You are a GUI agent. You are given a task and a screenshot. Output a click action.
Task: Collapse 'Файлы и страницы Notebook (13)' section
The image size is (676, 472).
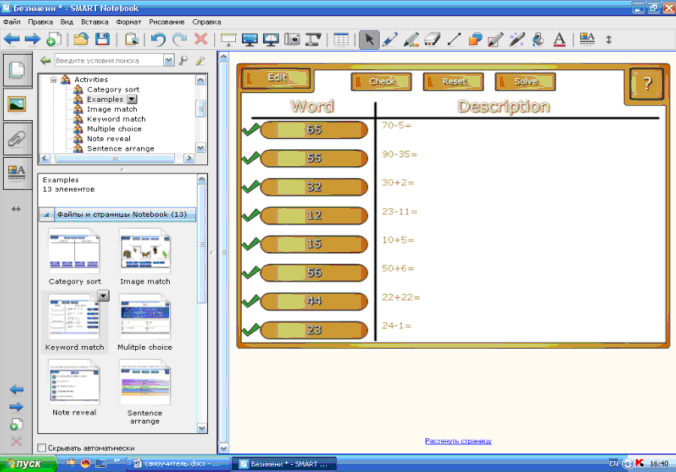click(46, 215)
